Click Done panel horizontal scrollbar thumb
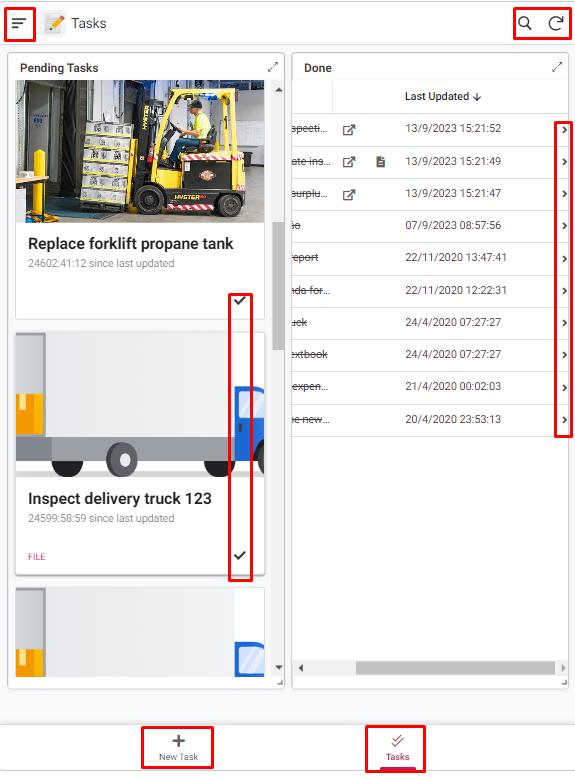This screenshot has height=779, width=575. (x=455, y=668)
